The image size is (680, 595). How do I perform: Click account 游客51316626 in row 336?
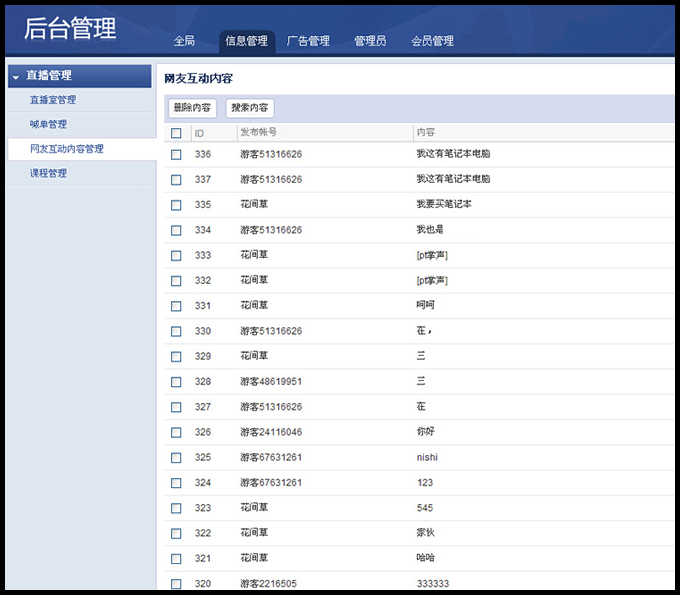coord(271,154)
